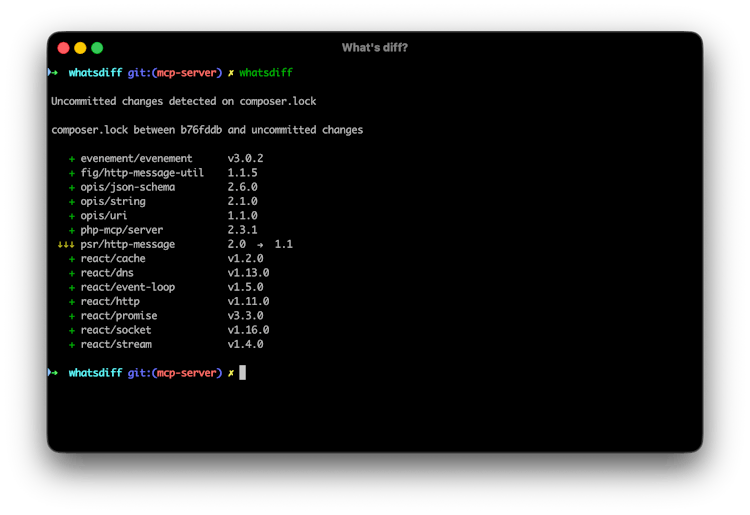Place cursor at the blinking terminal cursor block
The image size is (750, 515).
click(242, 373)
